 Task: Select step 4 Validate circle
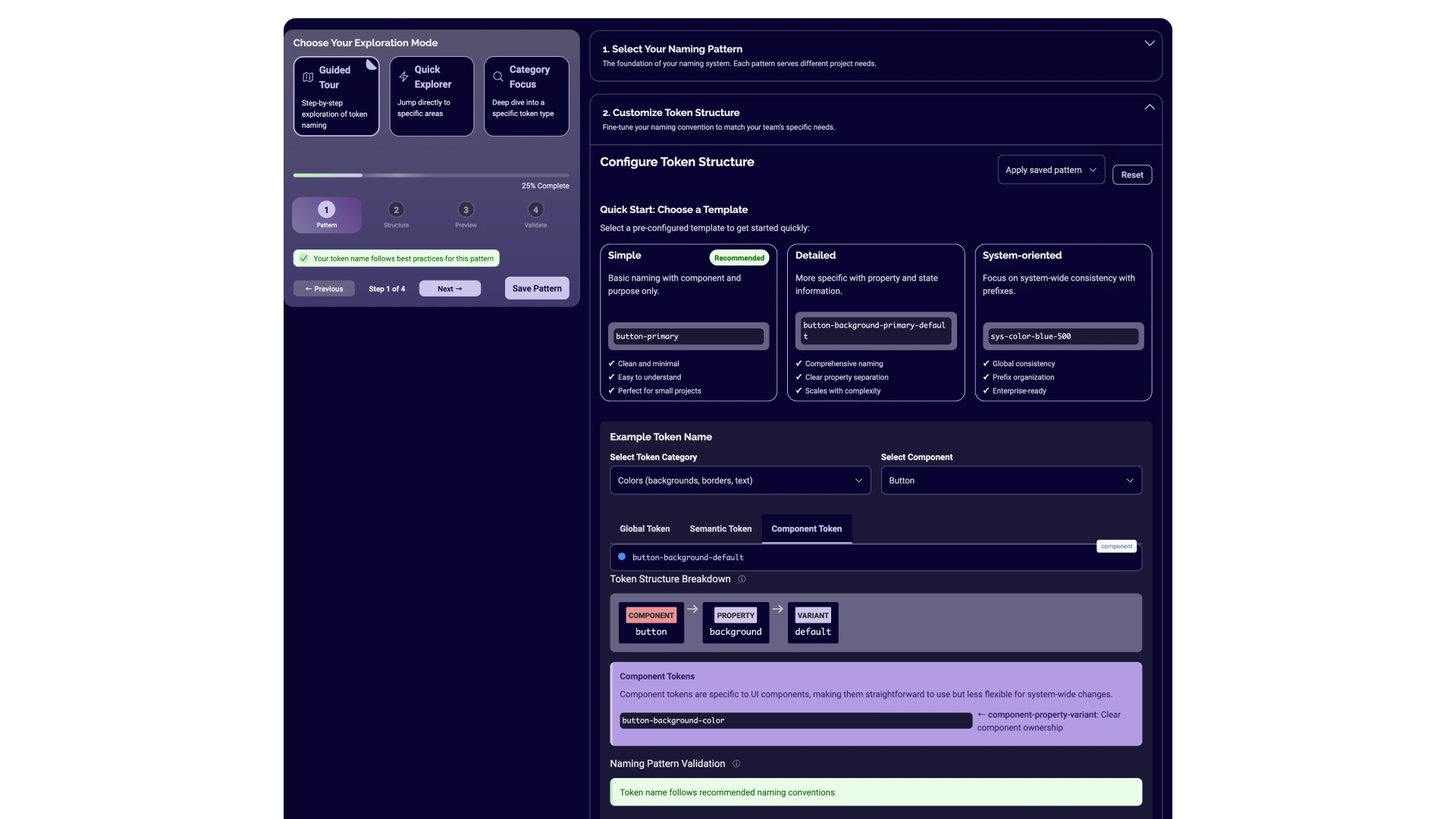click(535, 210)
